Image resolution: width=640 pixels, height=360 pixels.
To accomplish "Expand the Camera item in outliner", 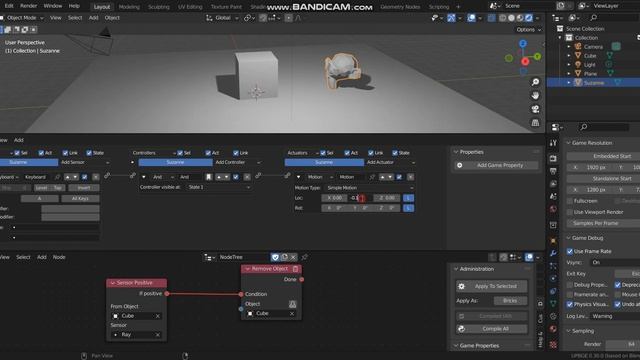I will click(569, 47).
